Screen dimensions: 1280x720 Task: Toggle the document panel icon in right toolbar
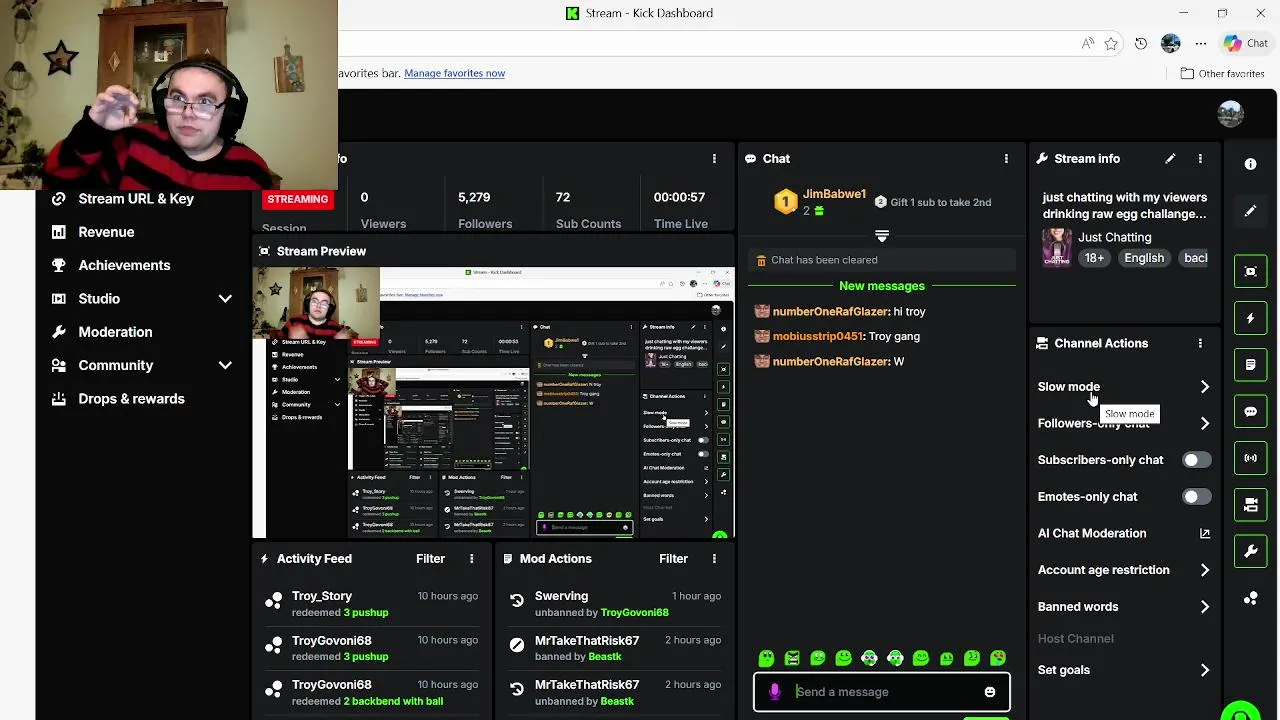(x=1250, y=365)
